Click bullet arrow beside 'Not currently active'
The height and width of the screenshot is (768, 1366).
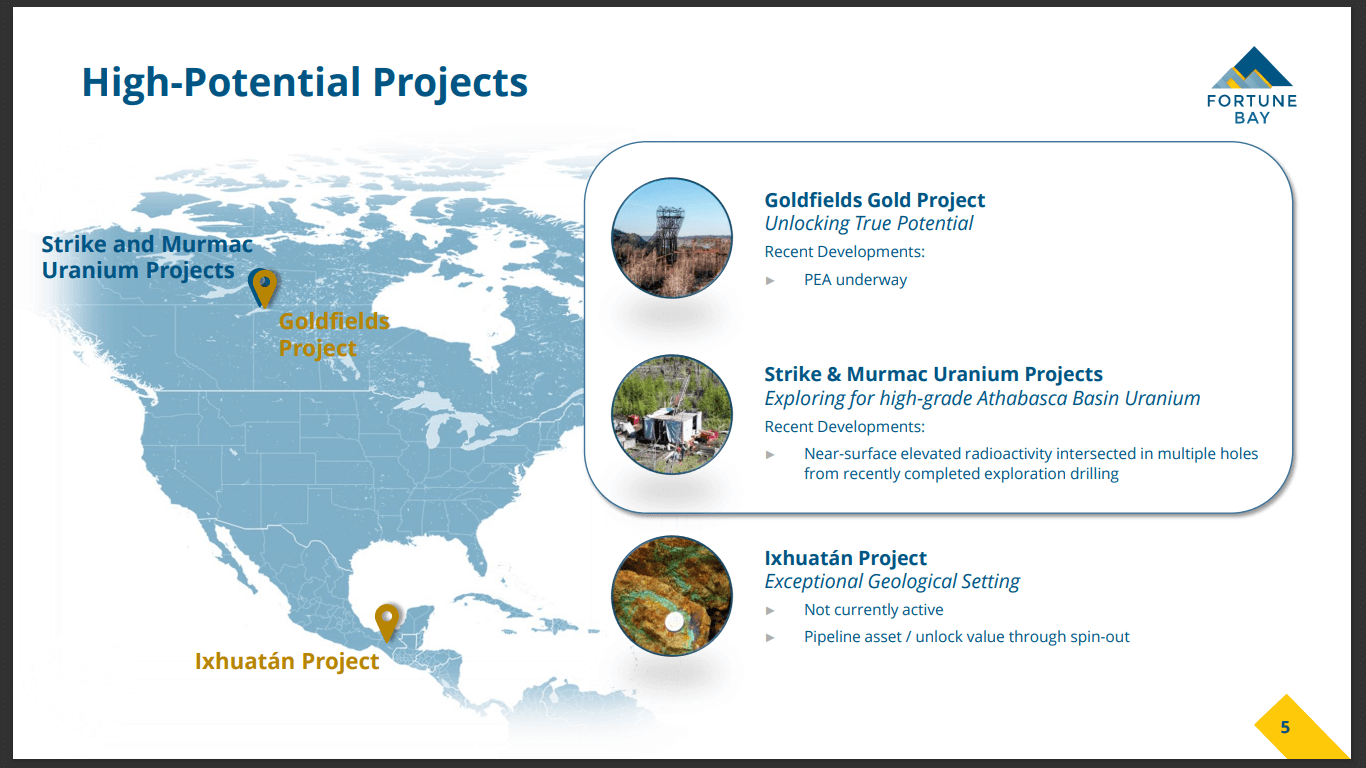(770, 610)
